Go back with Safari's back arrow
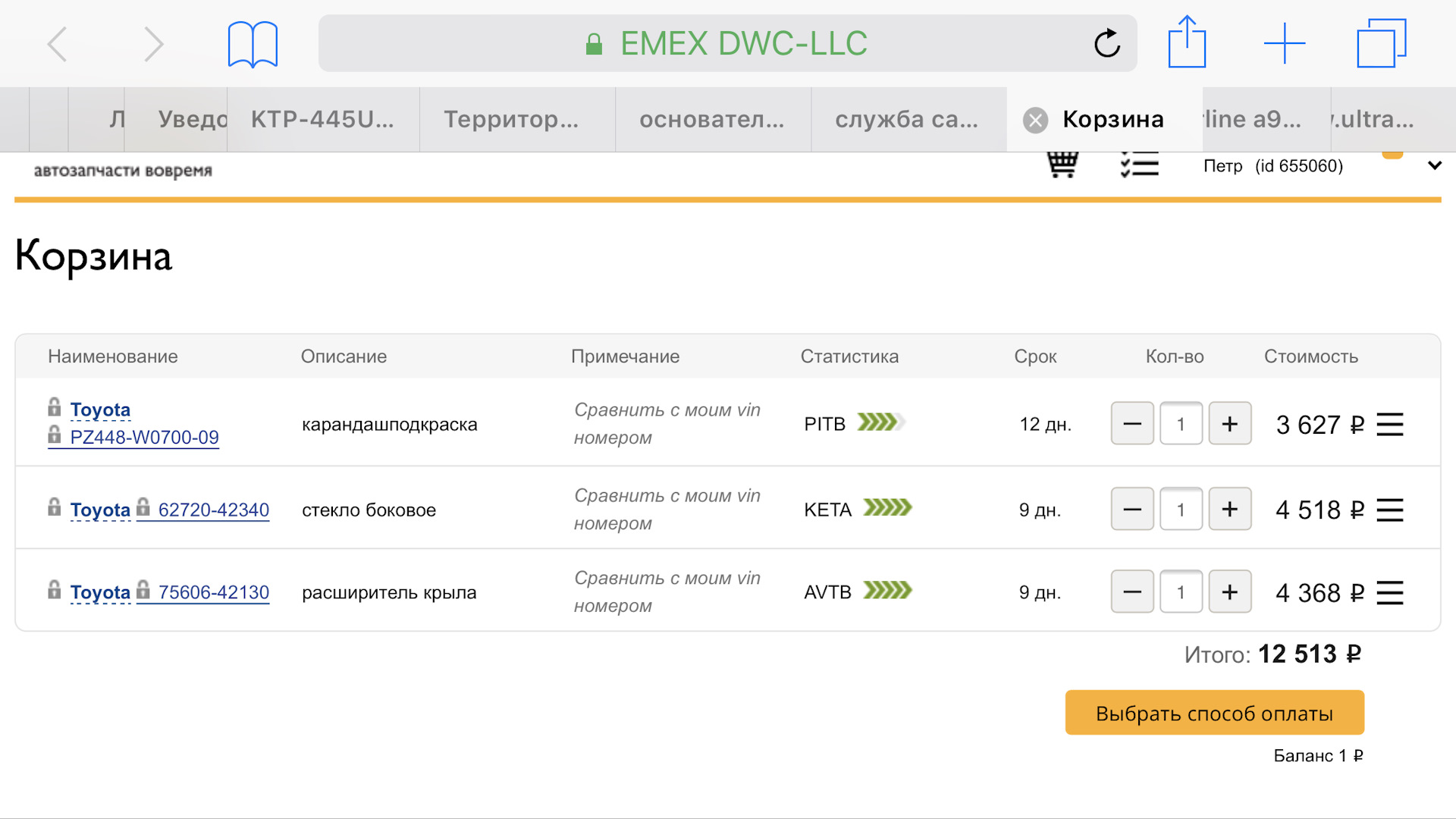1456x819 pixels. pos(58,44)
